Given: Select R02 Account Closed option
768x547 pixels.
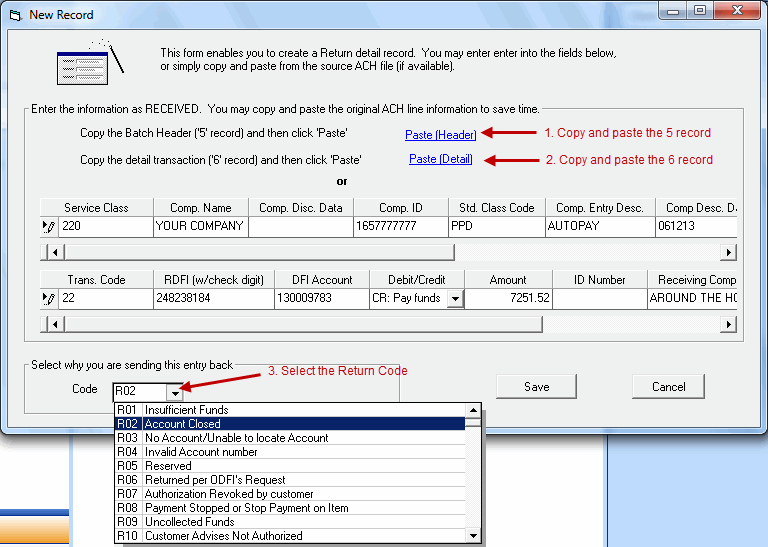Looking at the screenshot, I should point(290,424).
